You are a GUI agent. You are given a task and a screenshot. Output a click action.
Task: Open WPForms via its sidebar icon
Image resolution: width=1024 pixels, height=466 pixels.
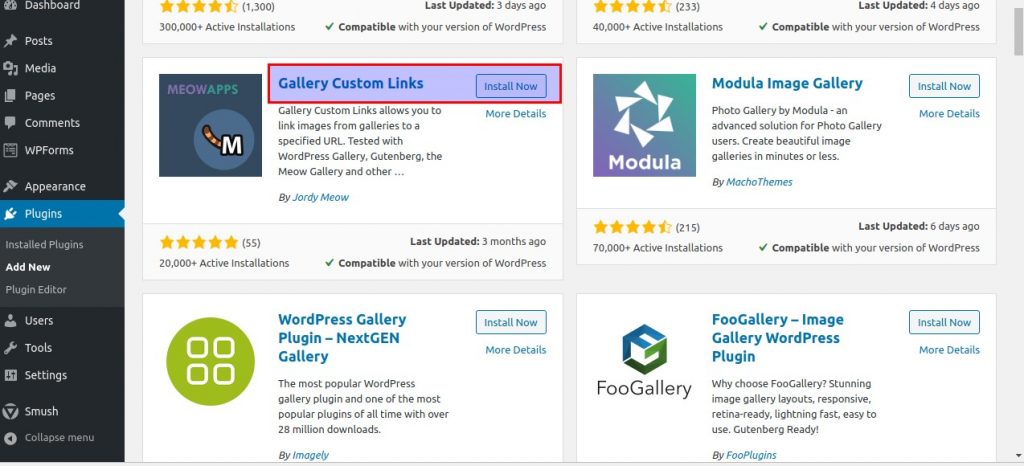click(10, 150)
